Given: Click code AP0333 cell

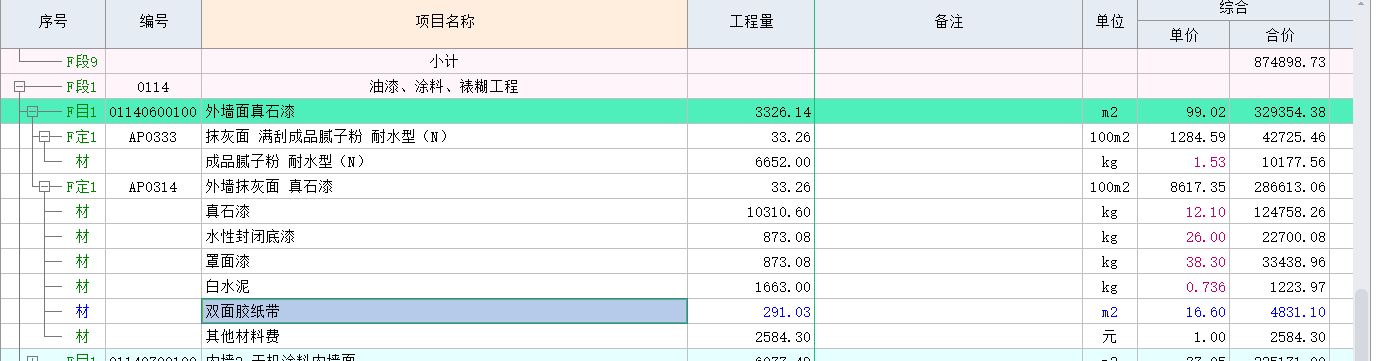Looking at the screenshot, I should pos(153,136).
